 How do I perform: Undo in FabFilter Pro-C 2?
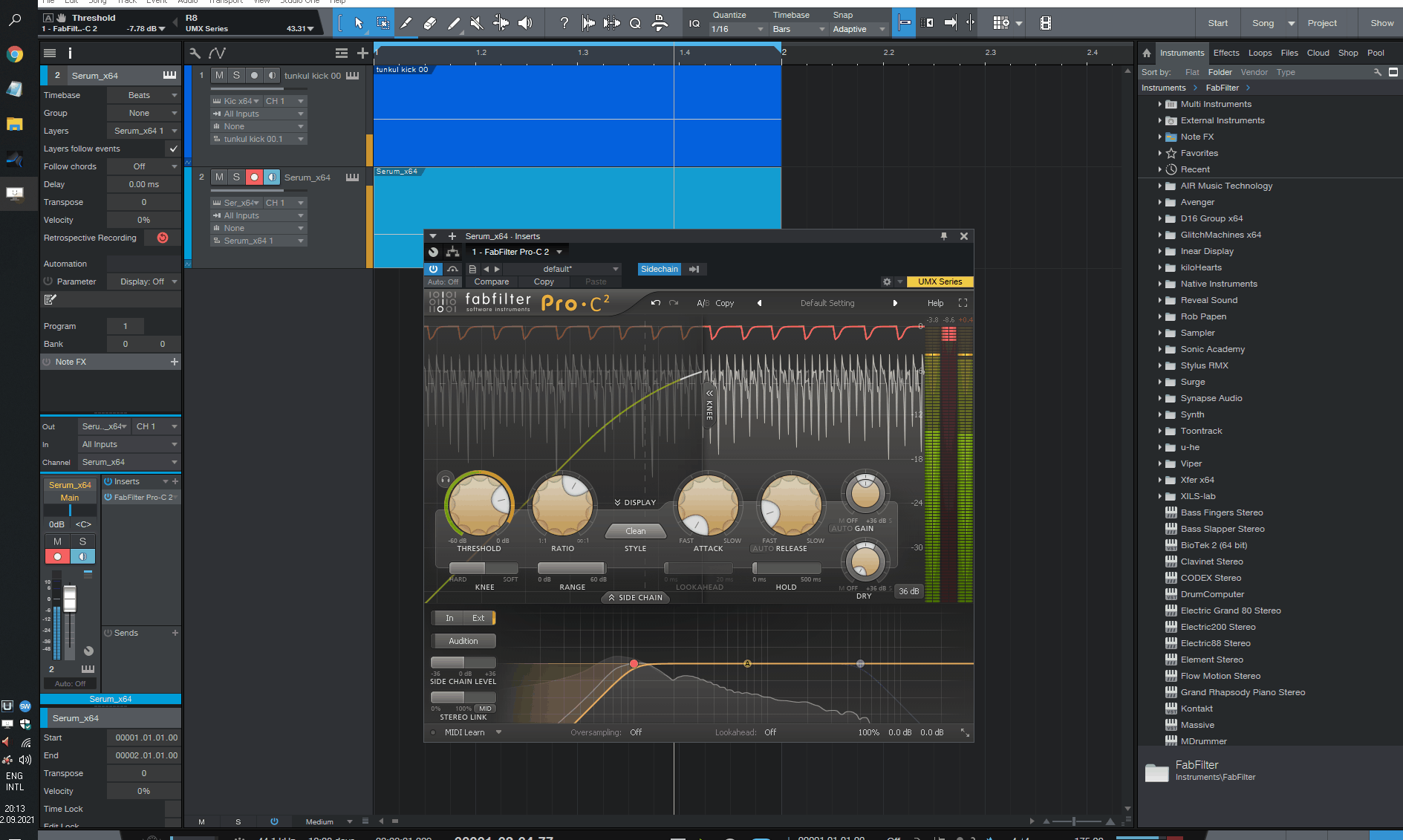pos(655,303)
